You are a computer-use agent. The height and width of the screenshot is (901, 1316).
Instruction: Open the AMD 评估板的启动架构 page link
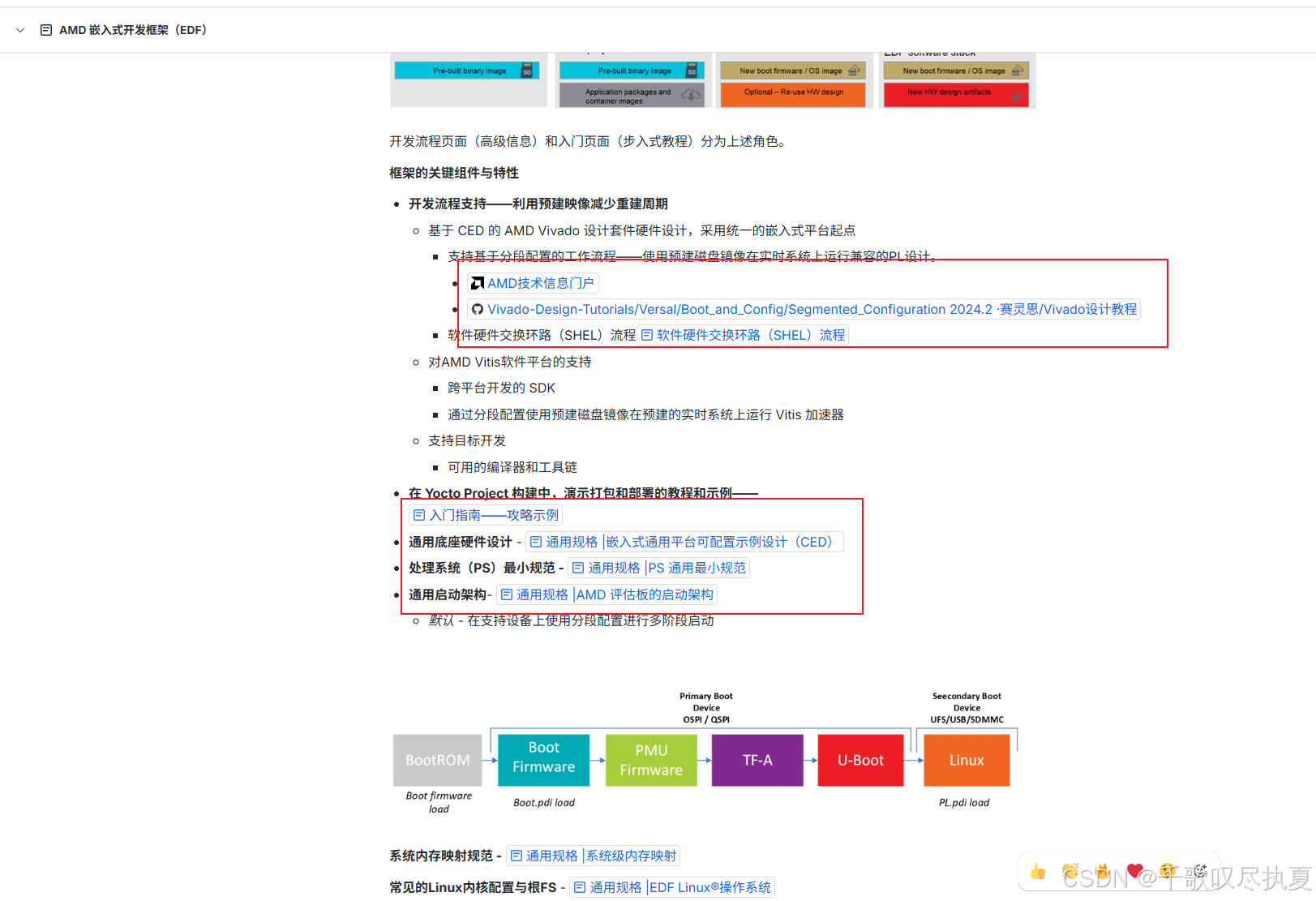tap(607, 594)
